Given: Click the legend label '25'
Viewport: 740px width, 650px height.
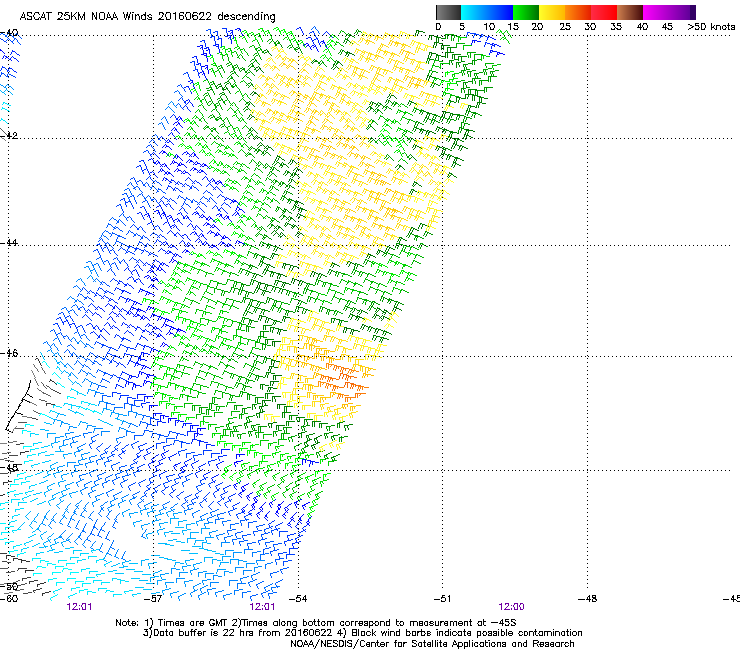Looking at the screenshot, I should [565, 27].
